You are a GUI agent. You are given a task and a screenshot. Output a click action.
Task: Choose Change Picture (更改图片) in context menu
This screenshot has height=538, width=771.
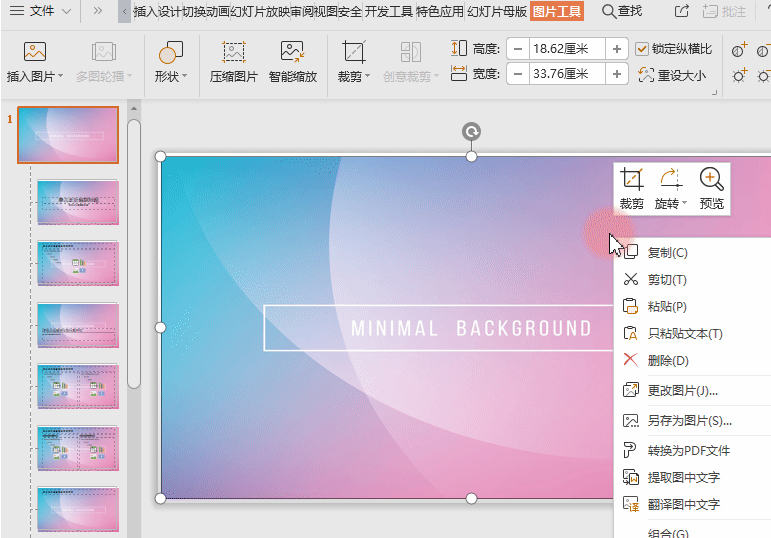click(x=682, y=390)
